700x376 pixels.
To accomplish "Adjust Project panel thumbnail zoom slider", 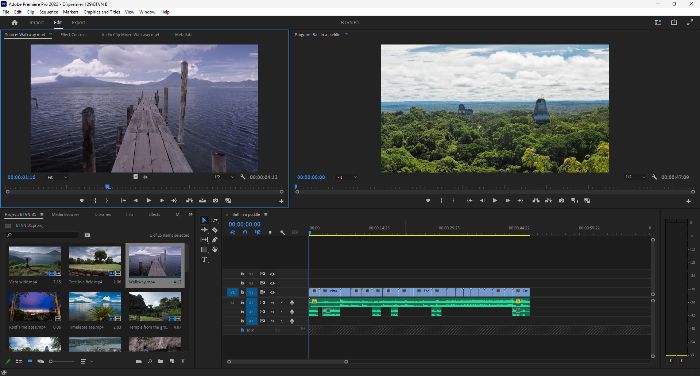I will (x=62, y=361).
